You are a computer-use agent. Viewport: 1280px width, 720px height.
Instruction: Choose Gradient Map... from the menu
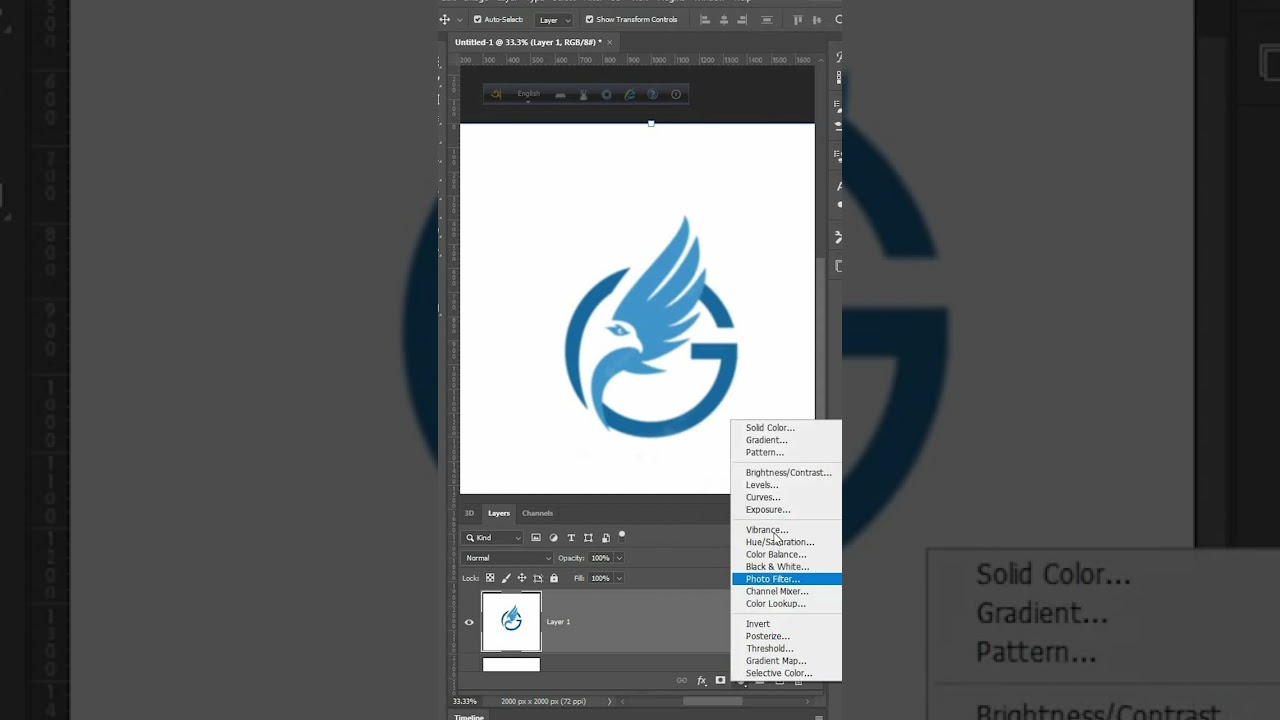click(787, 661)
